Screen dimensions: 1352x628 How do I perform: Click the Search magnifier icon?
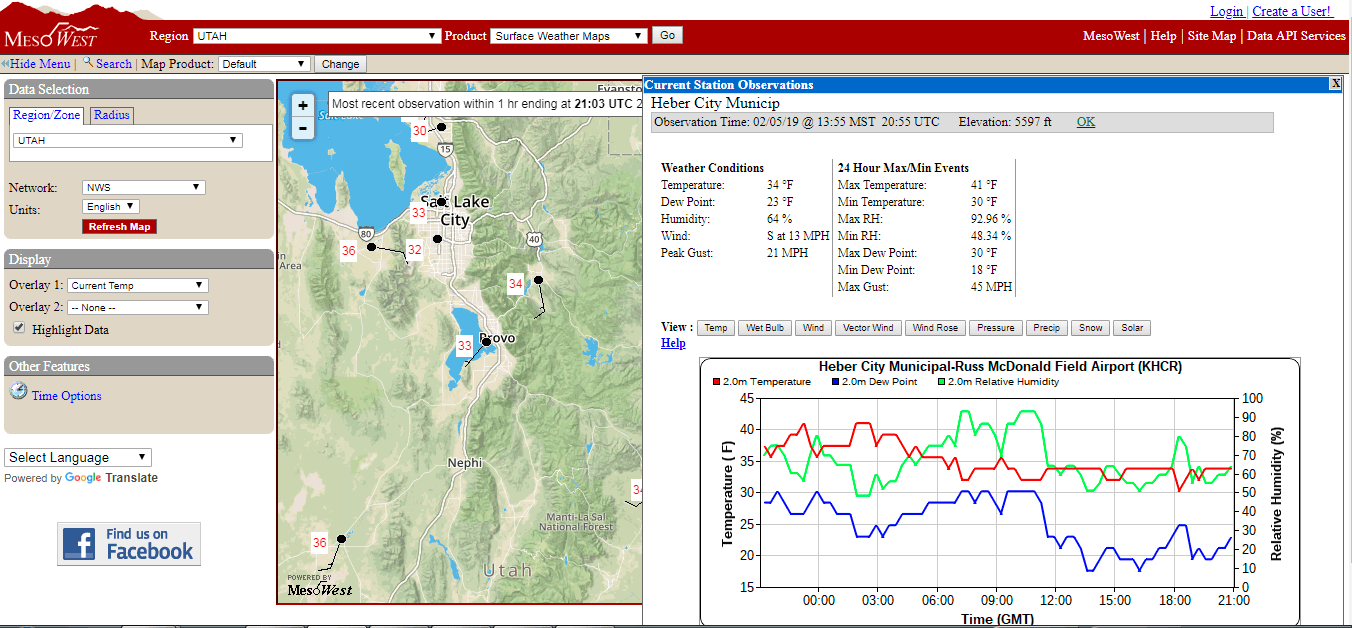click(x=88, y=63)
